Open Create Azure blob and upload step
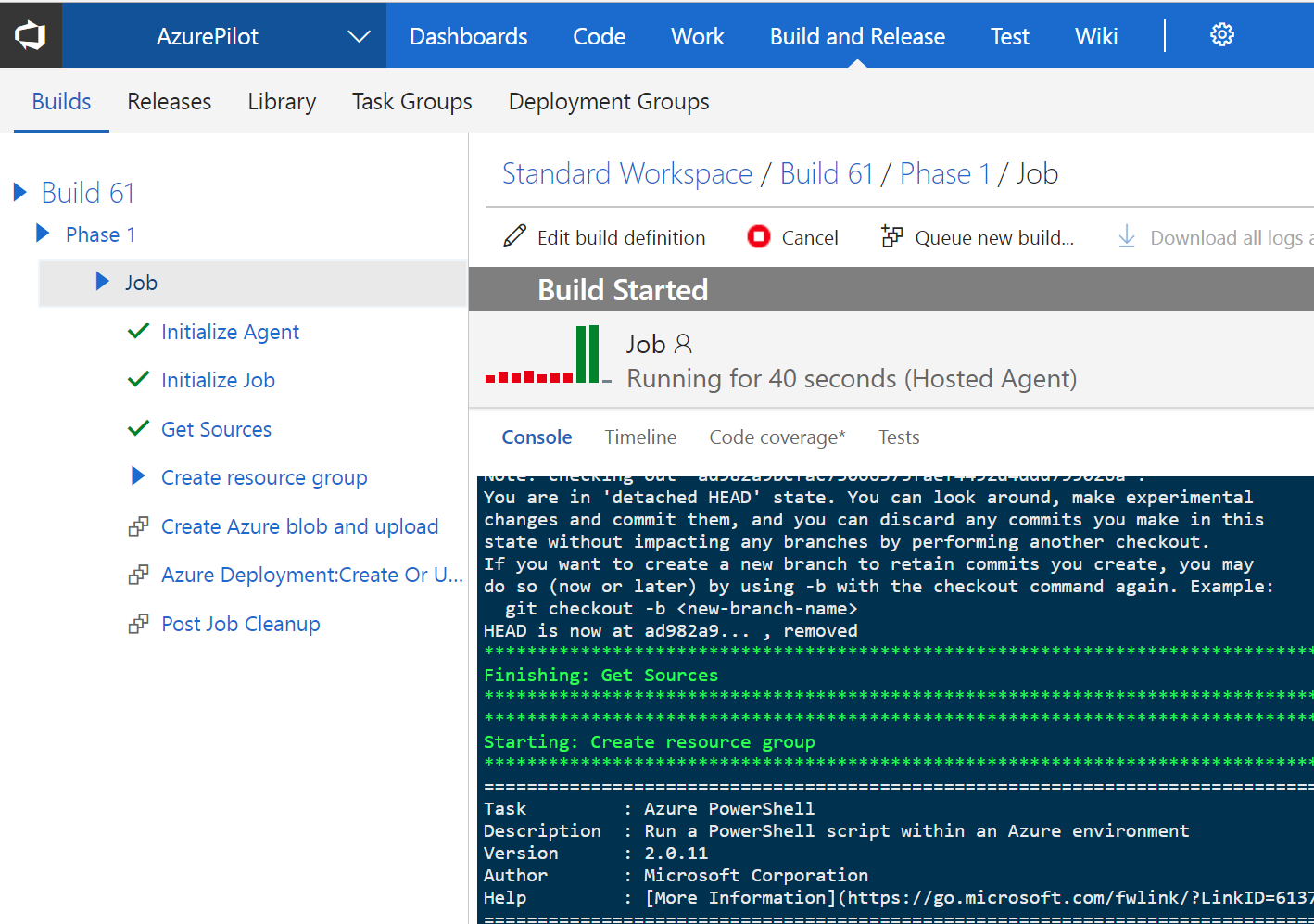This screenshot has height=924, width=1314. pyautogui.click(x=299, y=526)
